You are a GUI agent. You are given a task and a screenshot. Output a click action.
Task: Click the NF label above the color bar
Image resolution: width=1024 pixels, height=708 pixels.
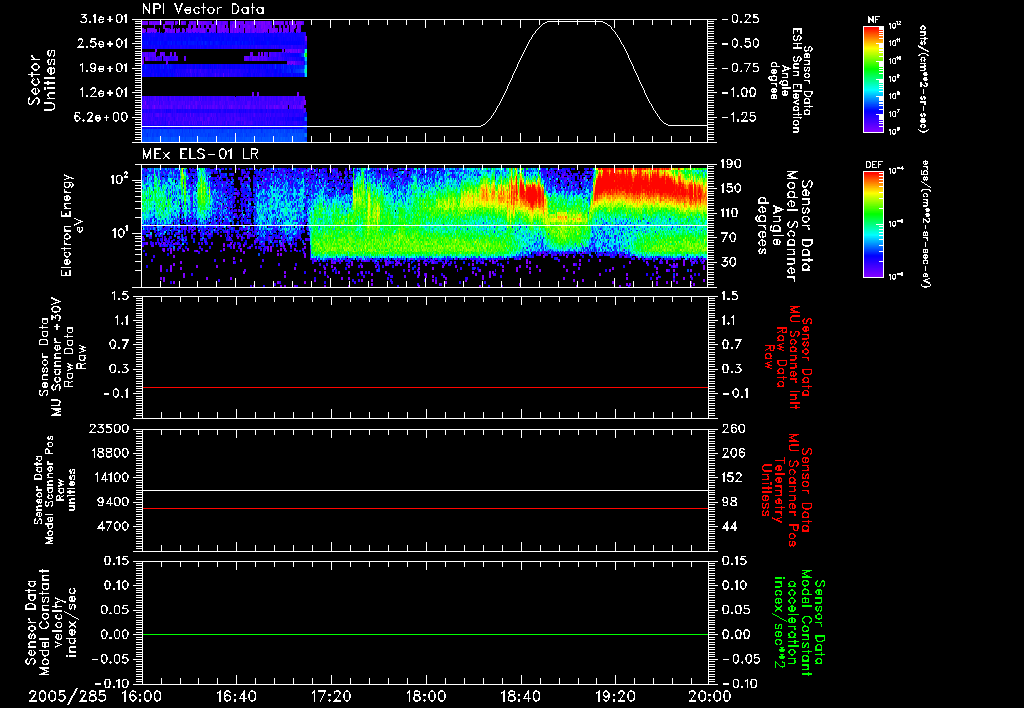pyautogui.click(x=874, y=20)
